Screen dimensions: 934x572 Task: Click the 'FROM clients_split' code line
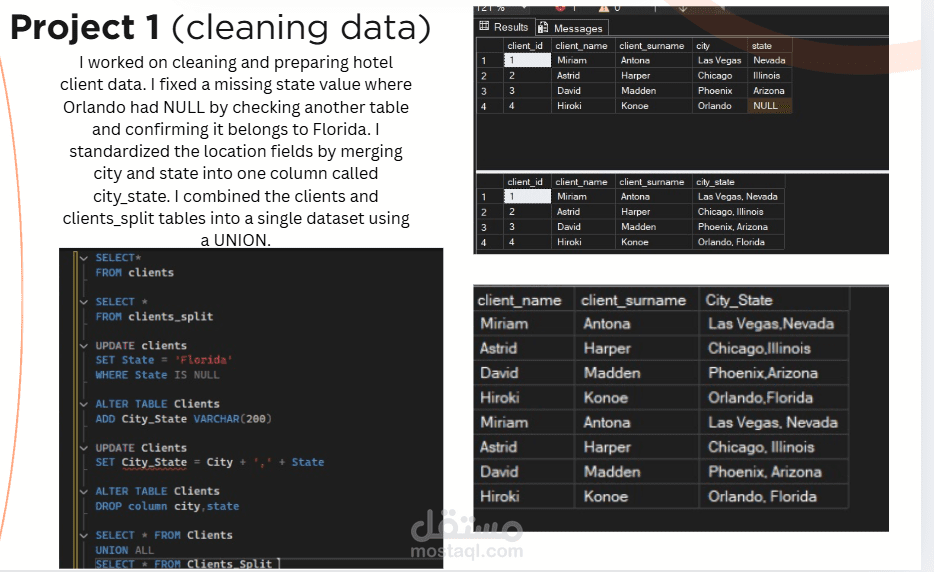pos(154,316)
